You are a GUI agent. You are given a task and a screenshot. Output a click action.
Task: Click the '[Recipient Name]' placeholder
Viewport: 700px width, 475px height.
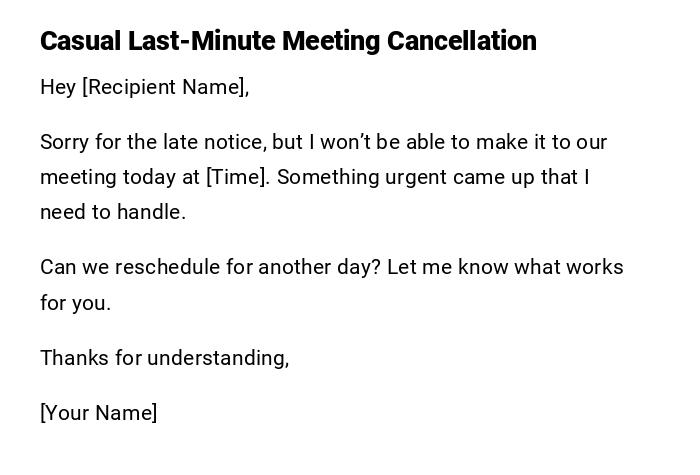(165, 87)
